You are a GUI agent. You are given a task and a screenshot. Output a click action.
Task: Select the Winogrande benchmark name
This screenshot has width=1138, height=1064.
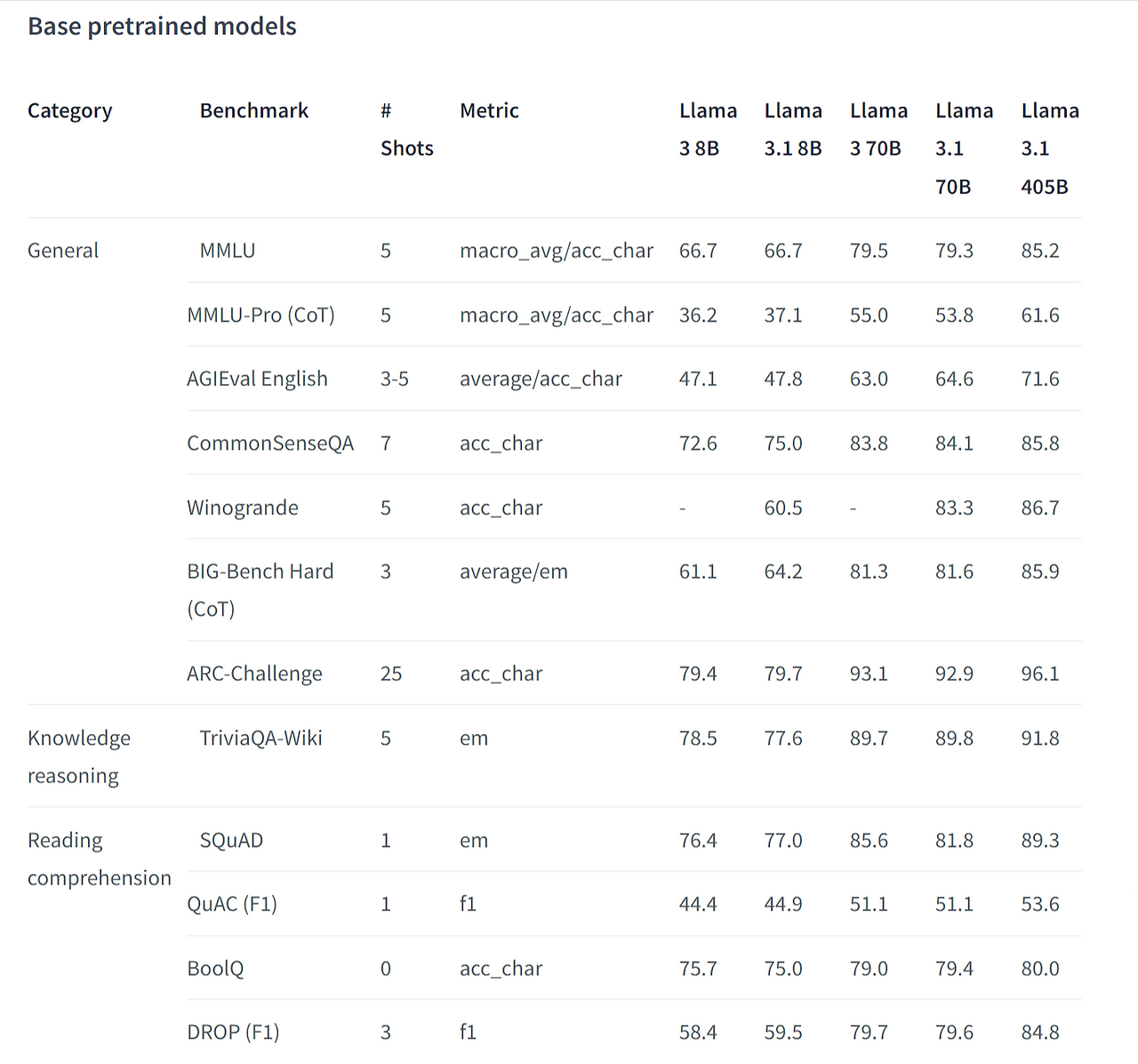[243, 508]
